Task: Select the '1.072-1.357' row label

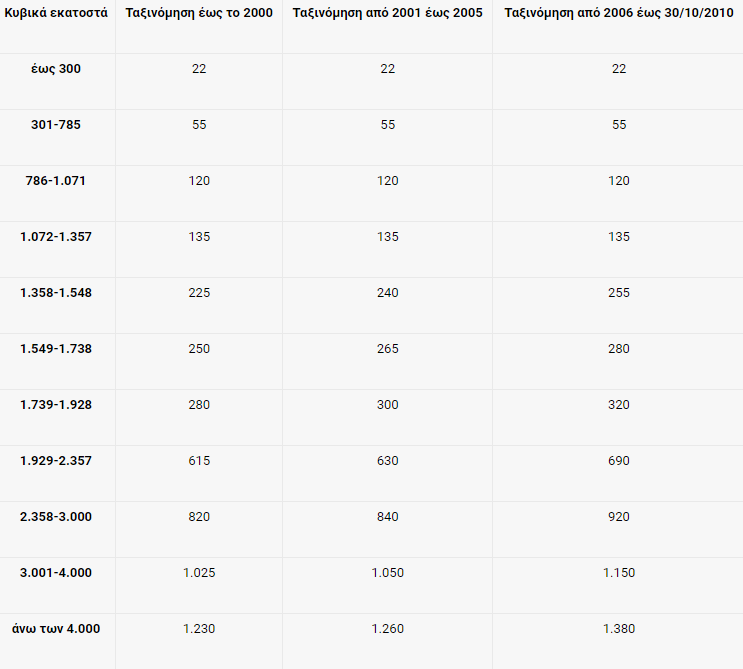Action: (56, 237)
